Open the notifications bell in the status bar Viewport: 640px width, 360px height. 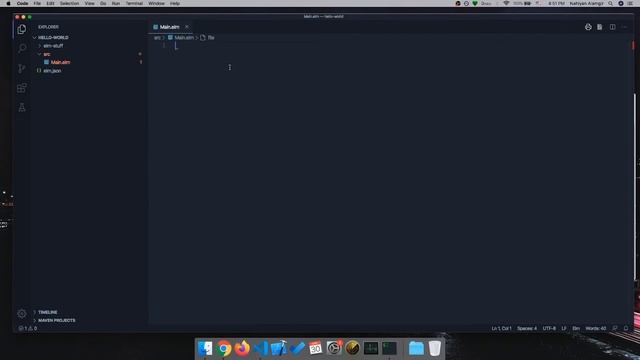(x=626, y=328)
